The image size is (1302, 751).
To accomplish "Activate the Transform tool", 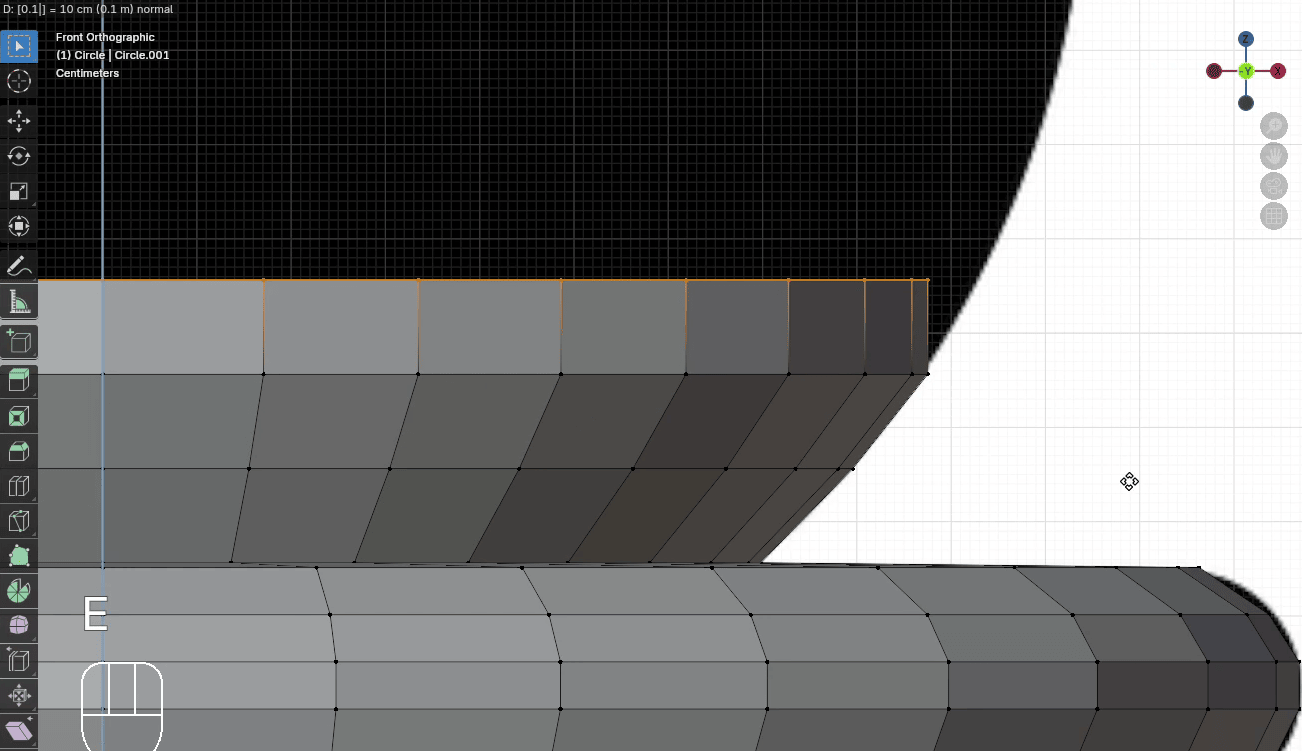I will 19,226.
